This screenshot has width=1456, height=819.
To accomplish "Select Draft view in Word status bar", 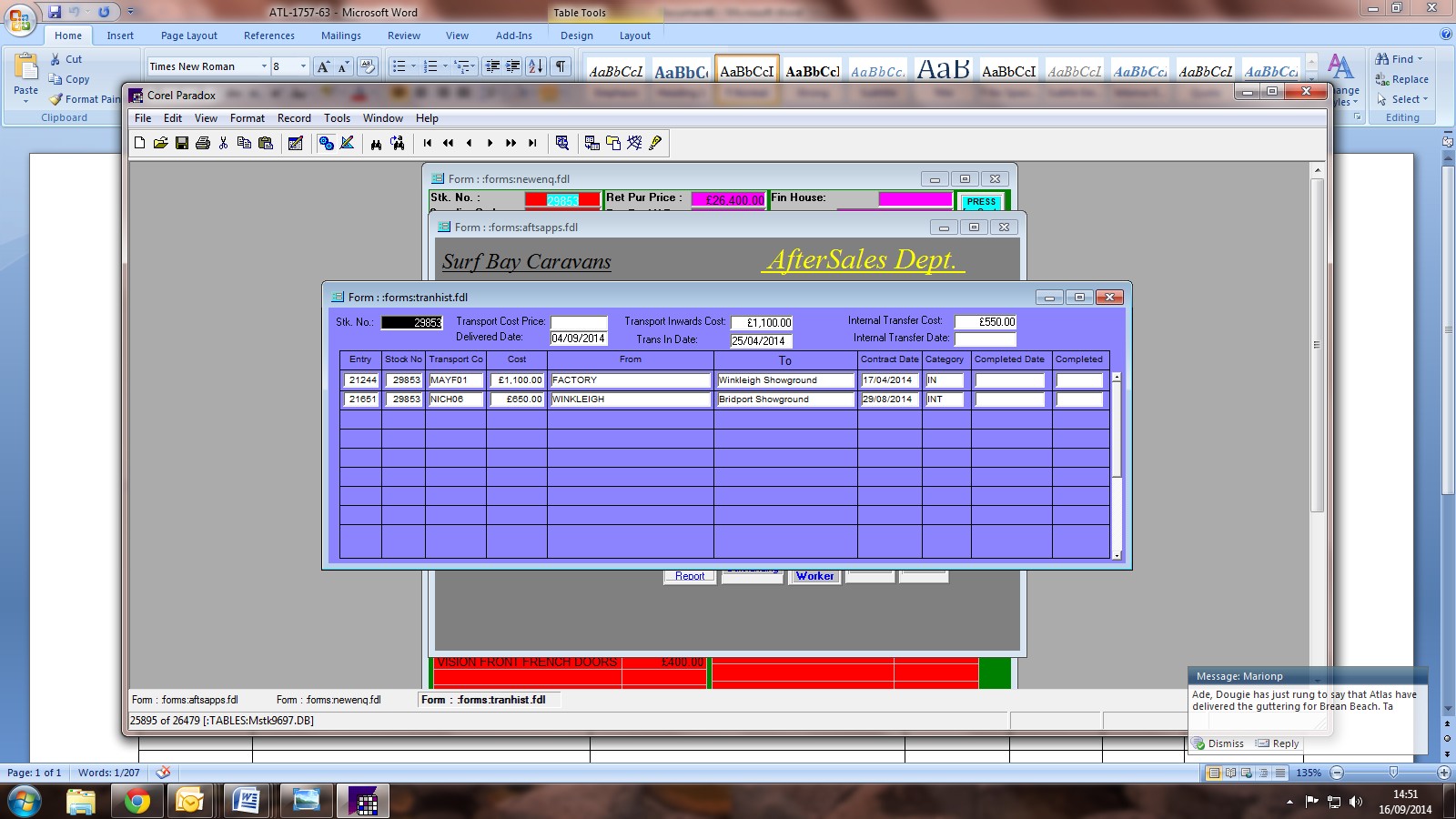I will click(1280, 773).
